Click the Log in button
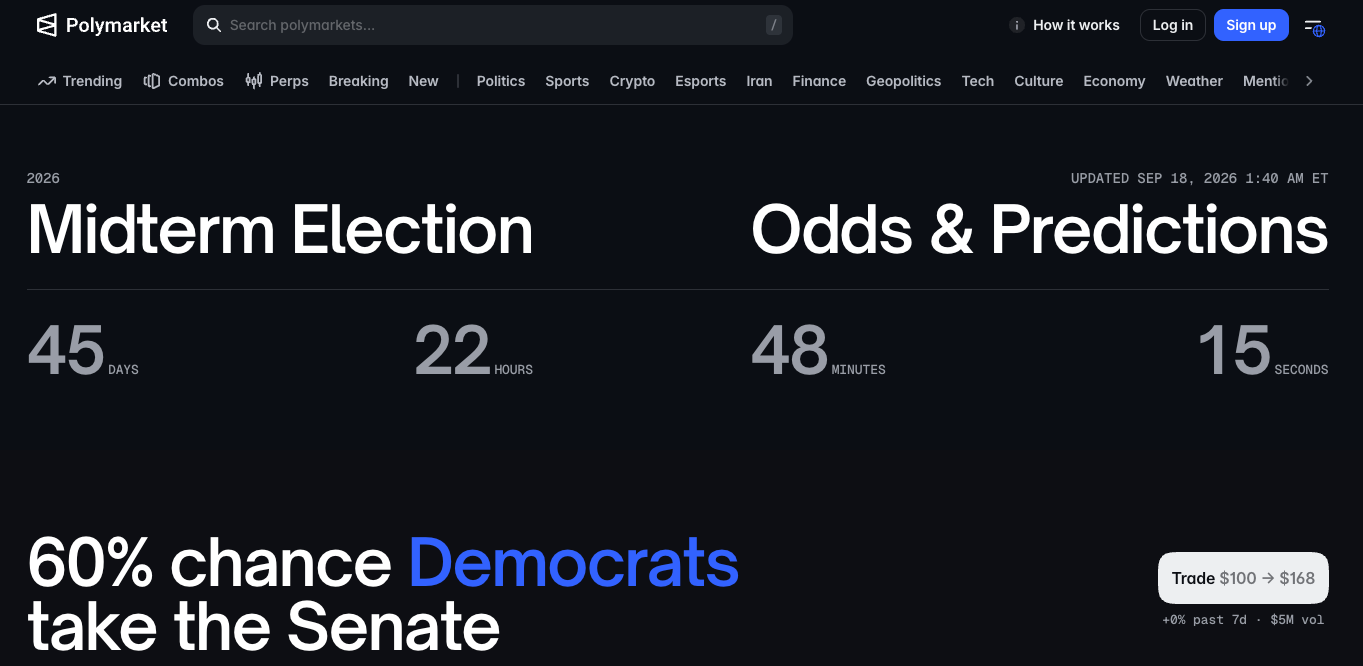This screenshot has height=666, width=1363. (x=1172, y=25)
